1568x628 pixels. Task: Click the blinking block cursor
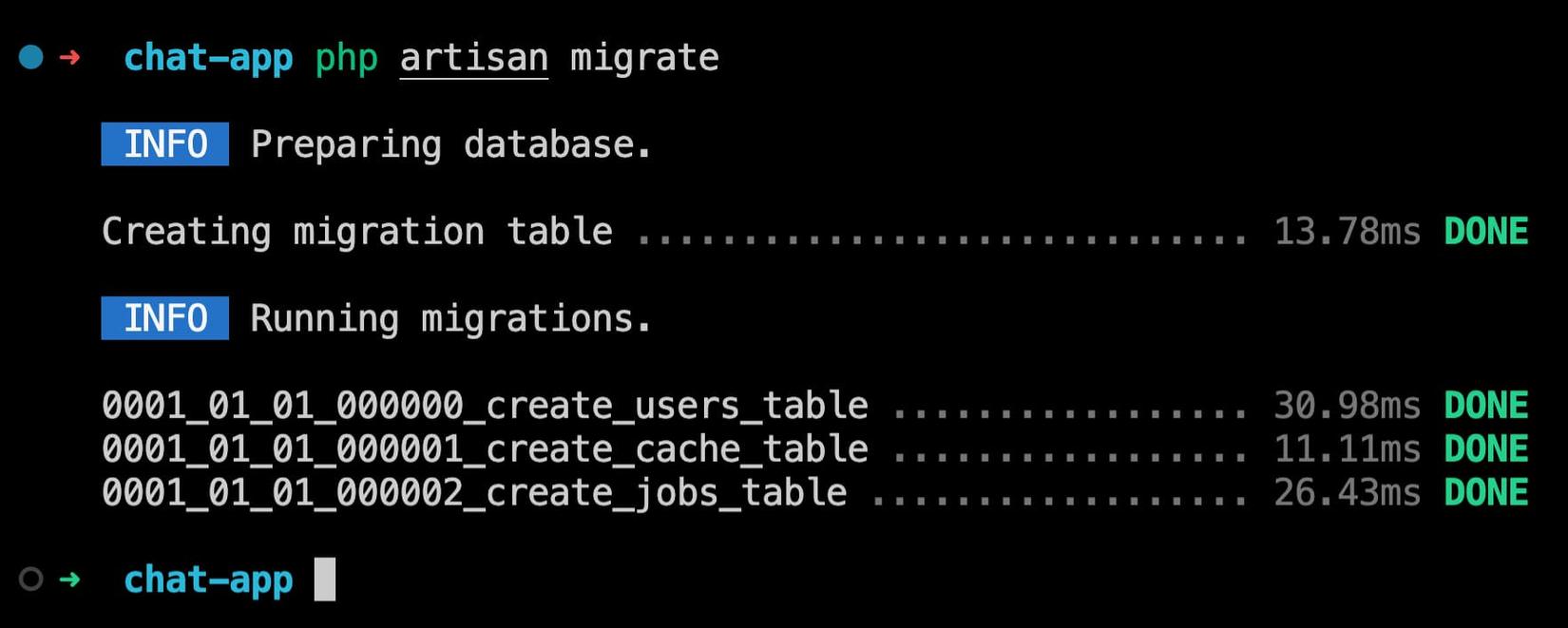(x=325, y=579)
